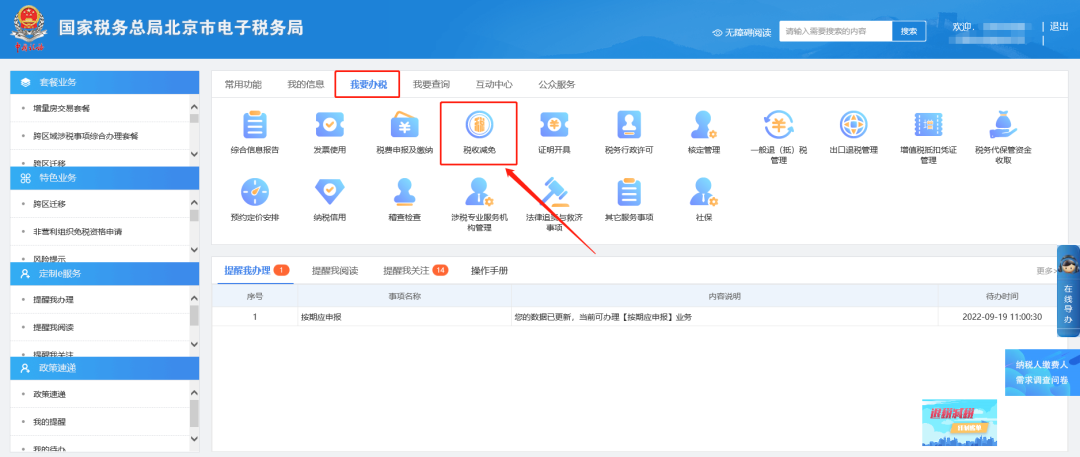
Task: Click 更多 link in reminders panel
Action: [1045, 271]
